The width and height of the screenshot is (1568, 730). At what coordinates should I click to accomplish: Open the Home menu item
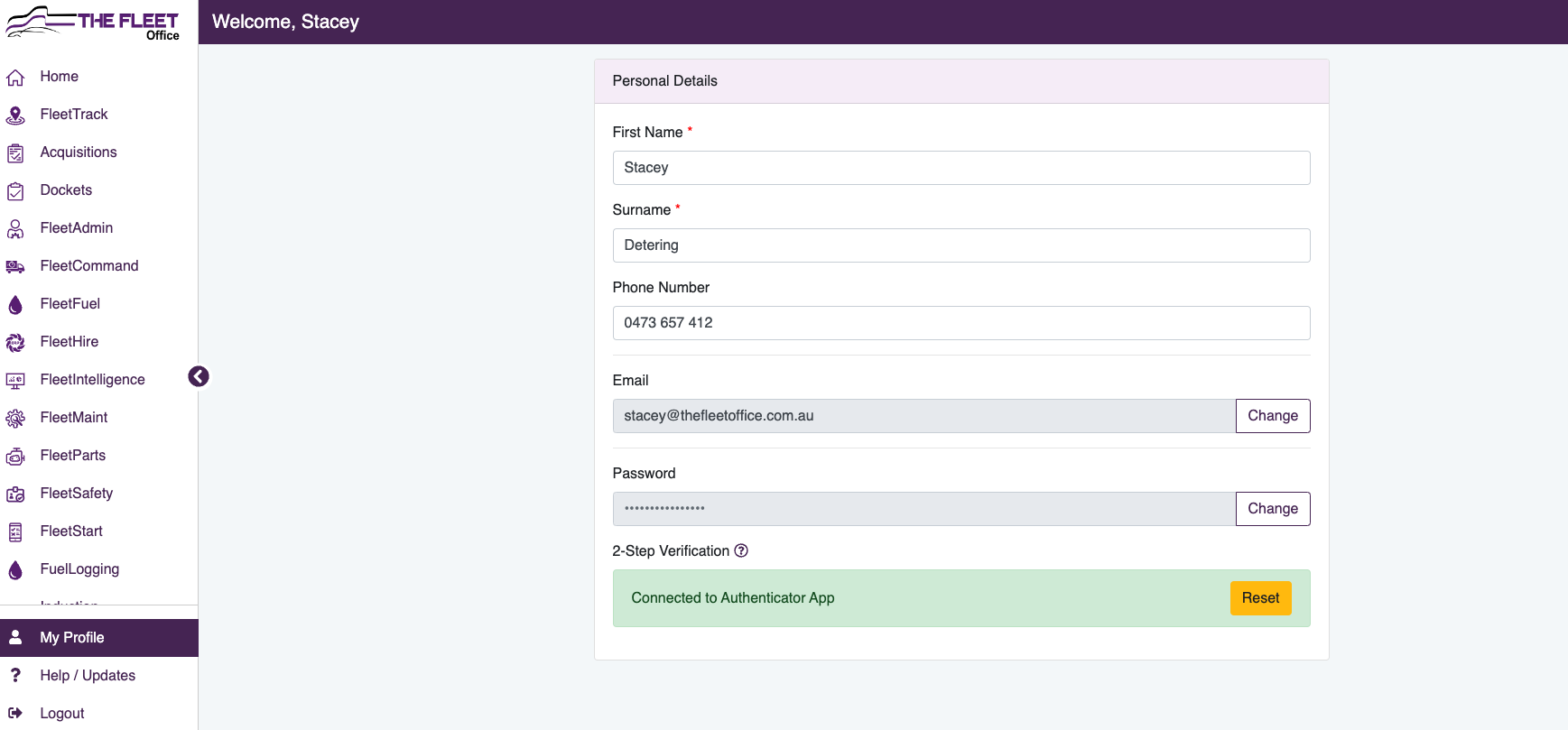click(60, 77)
